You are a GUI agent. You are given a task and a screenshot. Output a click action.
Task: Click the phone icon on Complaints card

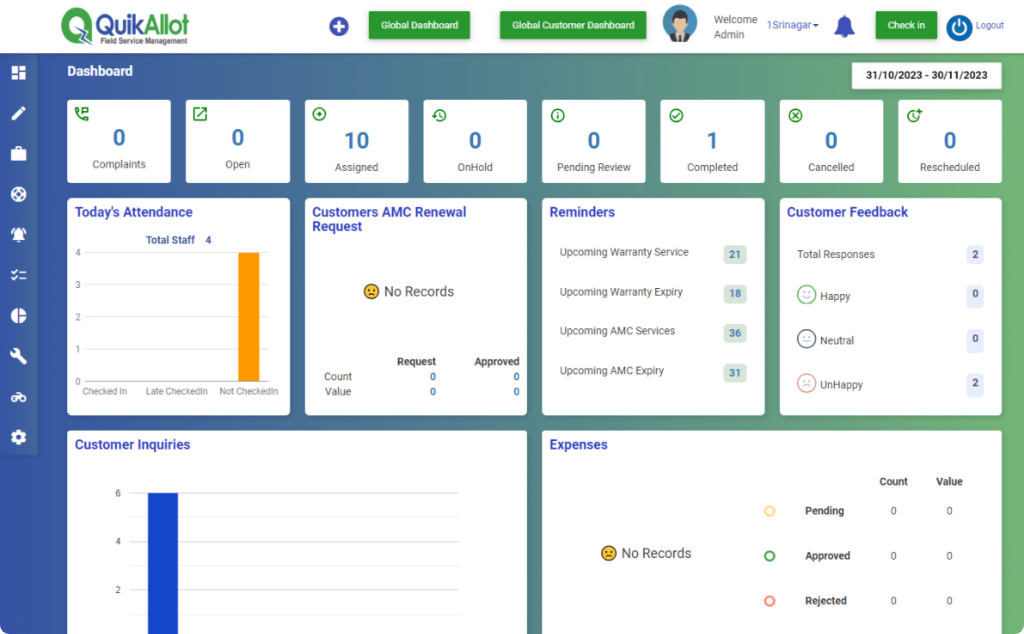click(82, 114)
